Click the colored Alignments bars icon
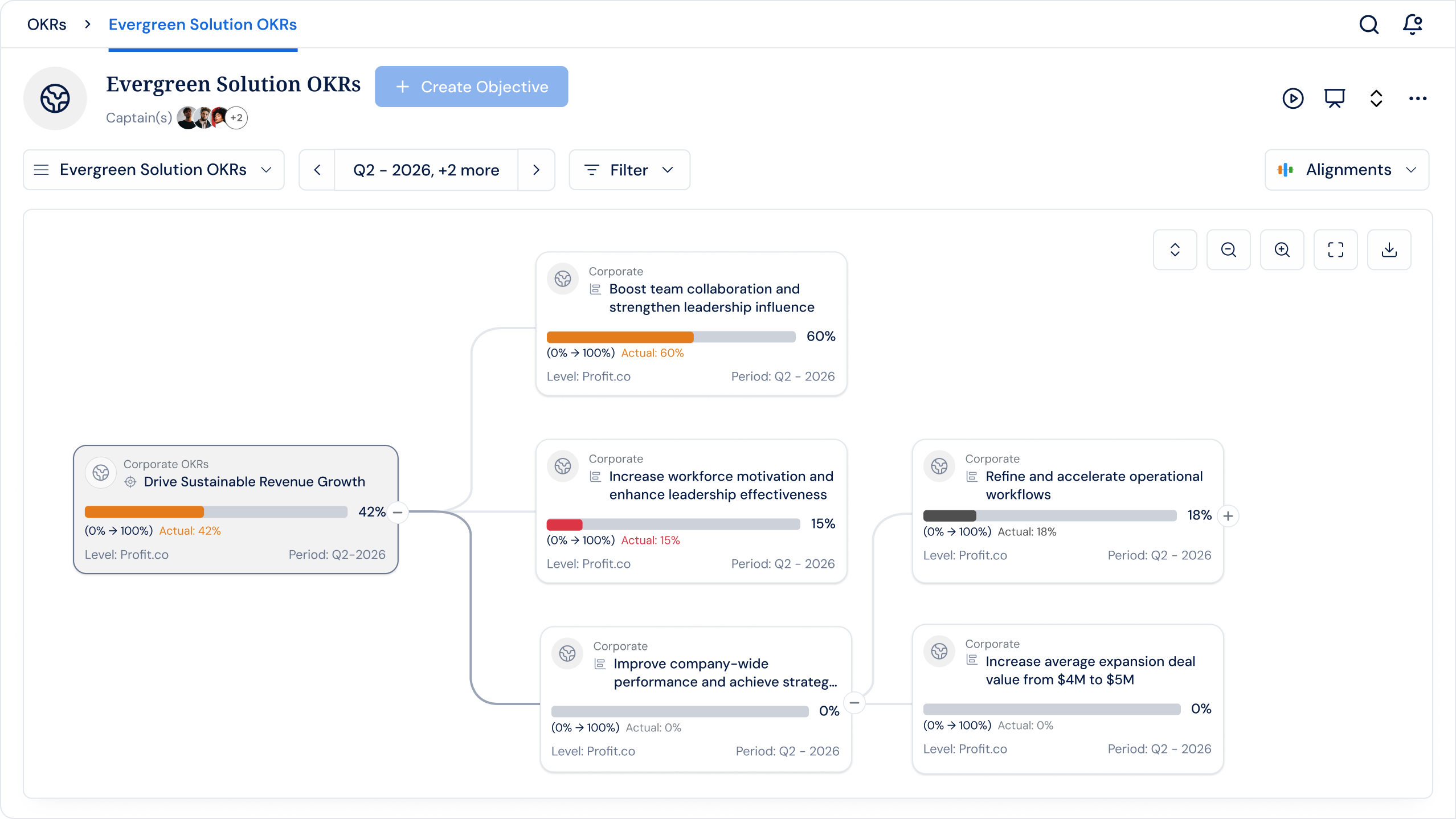The height and width of the screenshot is (819, 1456). click(1285, 170)
